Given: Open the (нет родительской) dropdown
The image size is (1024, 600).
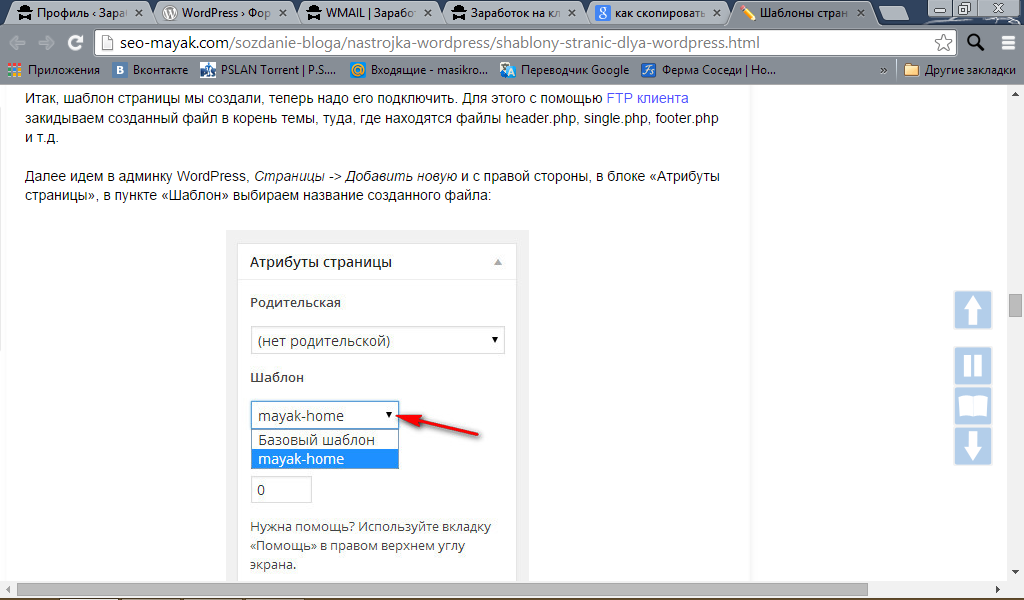Looking at the screenshot, I should coord(377,340).
